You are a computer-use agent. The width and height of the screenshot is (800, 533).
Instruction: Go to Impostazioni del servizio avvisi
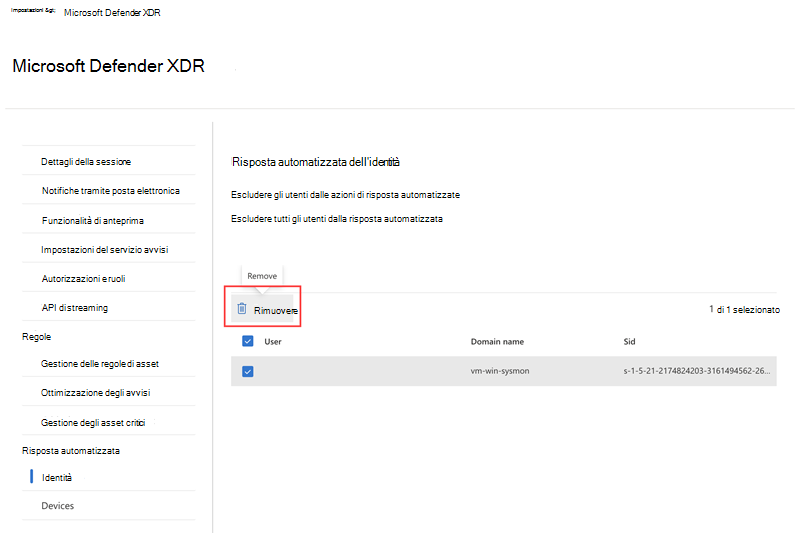click(x=105, y=249)
